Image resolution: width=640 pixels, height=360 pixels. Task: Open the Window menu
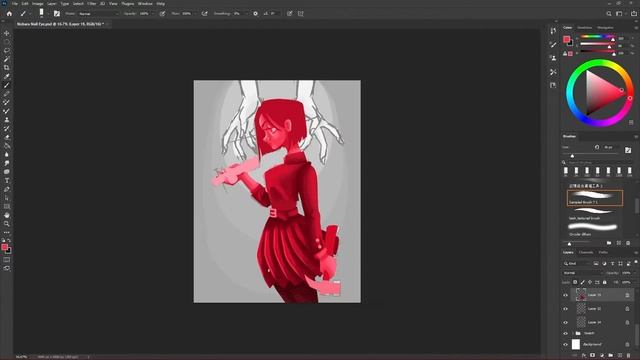(145, 4)
